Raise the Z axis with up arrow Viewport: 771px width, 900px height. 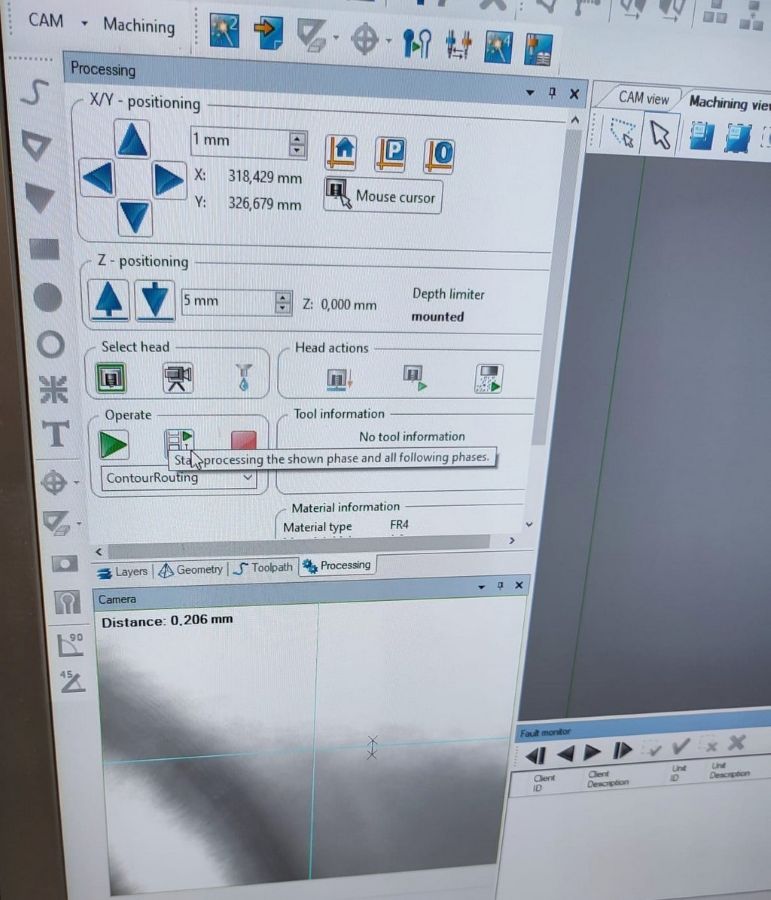pos(109,300)
